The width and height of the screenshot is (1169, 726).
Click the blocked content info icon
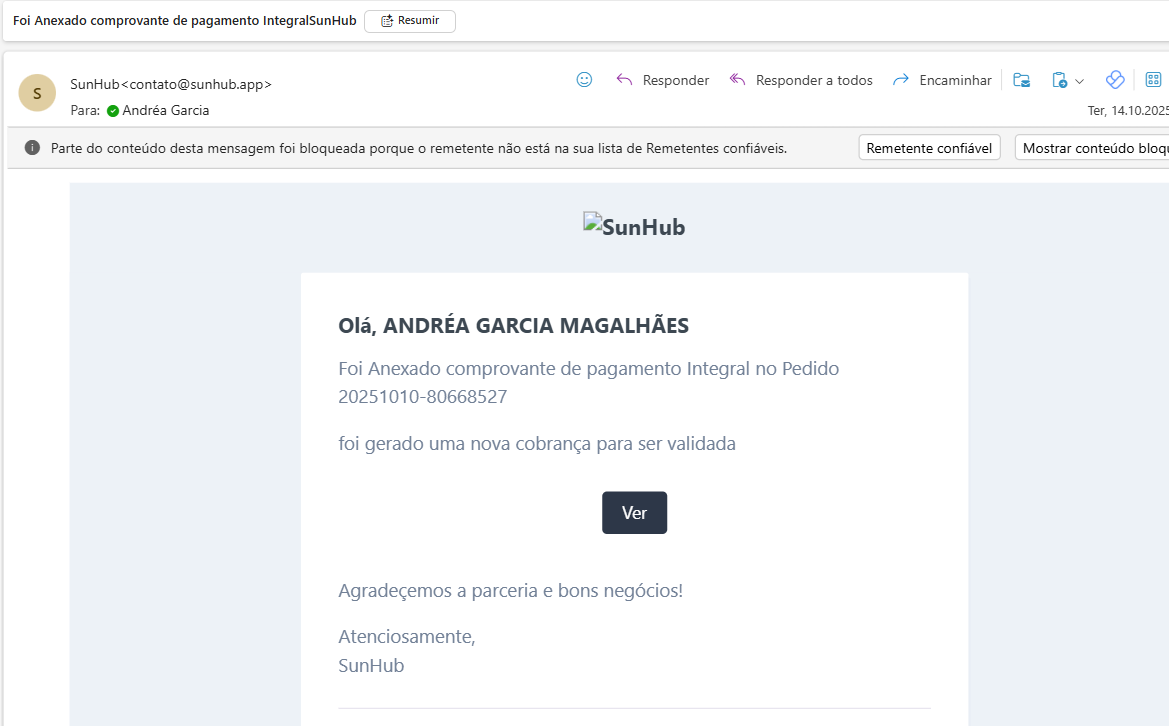pos(32,148)
